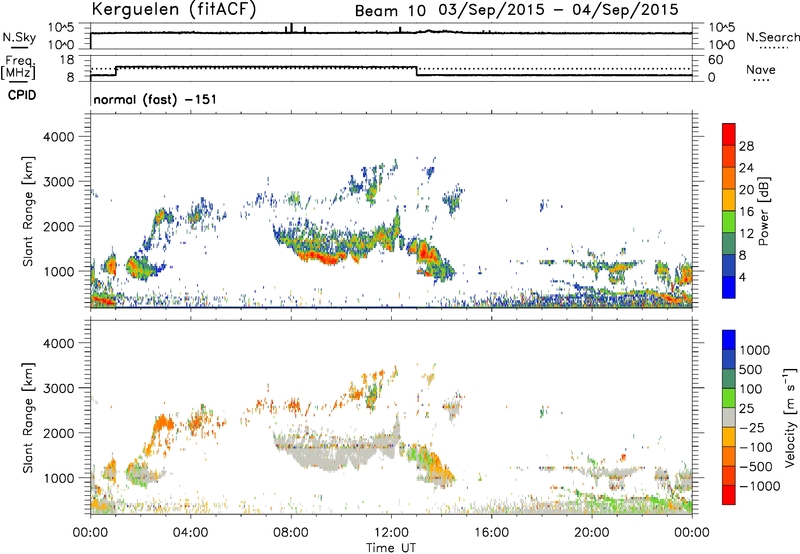Click the "60" Nave axis tick

715,60
